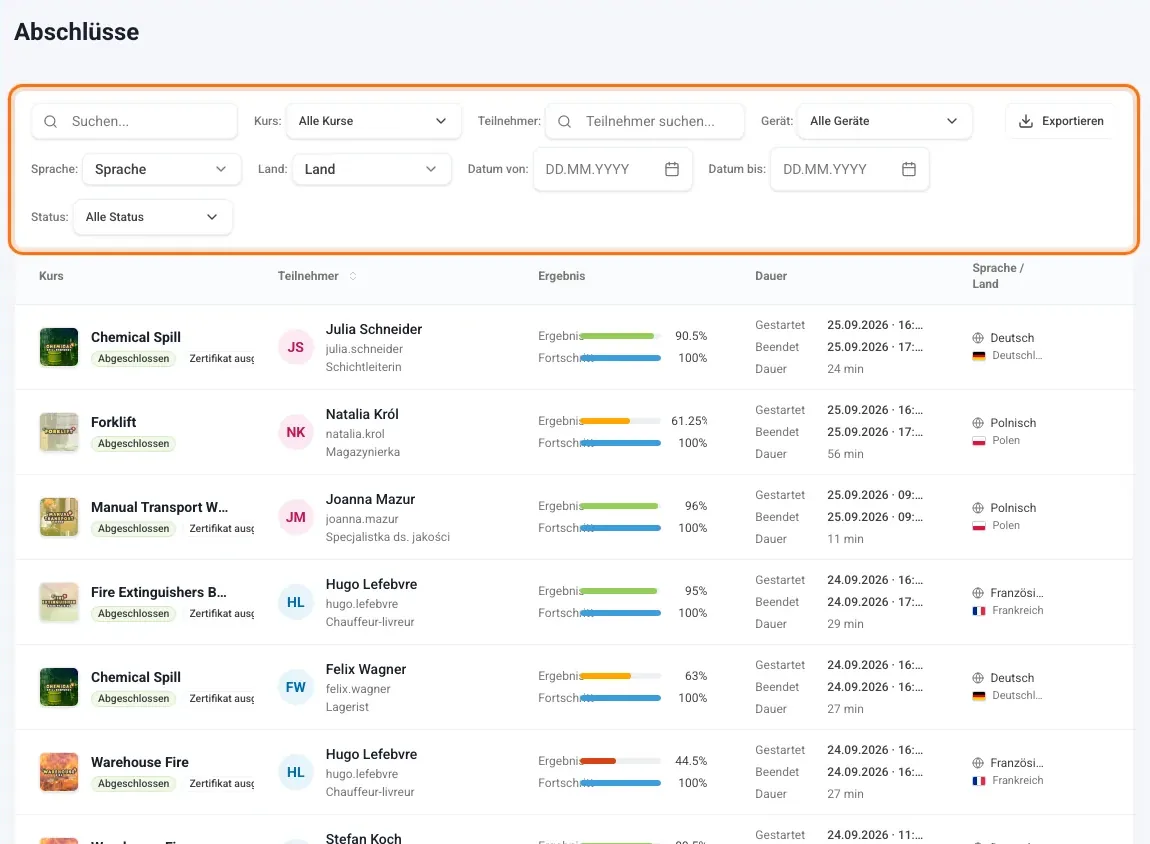
Task: Click the Abgeschlossen badge in Forklift row
Action: 133,444
